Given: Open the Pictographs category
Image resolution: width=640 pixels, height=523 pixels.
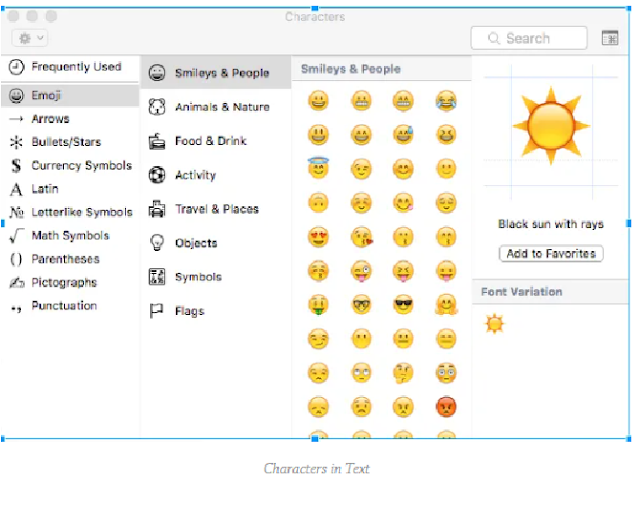Looking at the screenshot, I should pyautogui.click(x=70, y=283).
